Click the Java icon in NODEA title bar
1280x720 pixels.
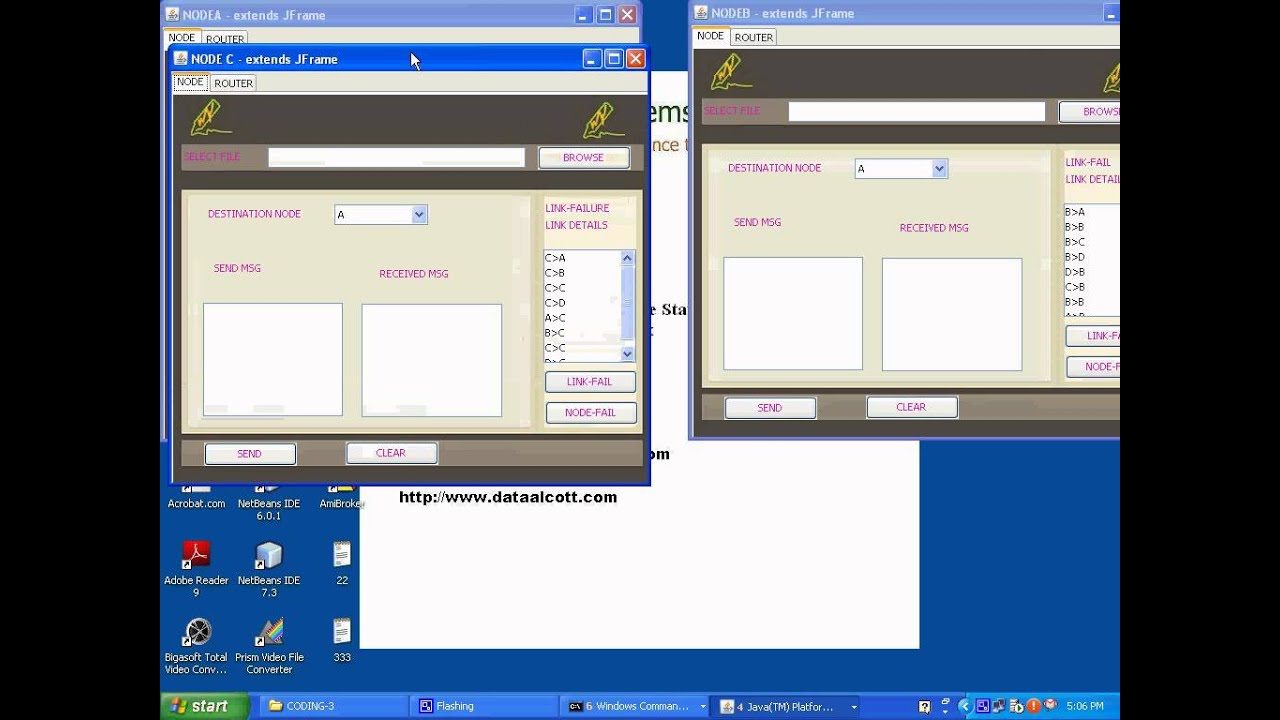(172, 14)
